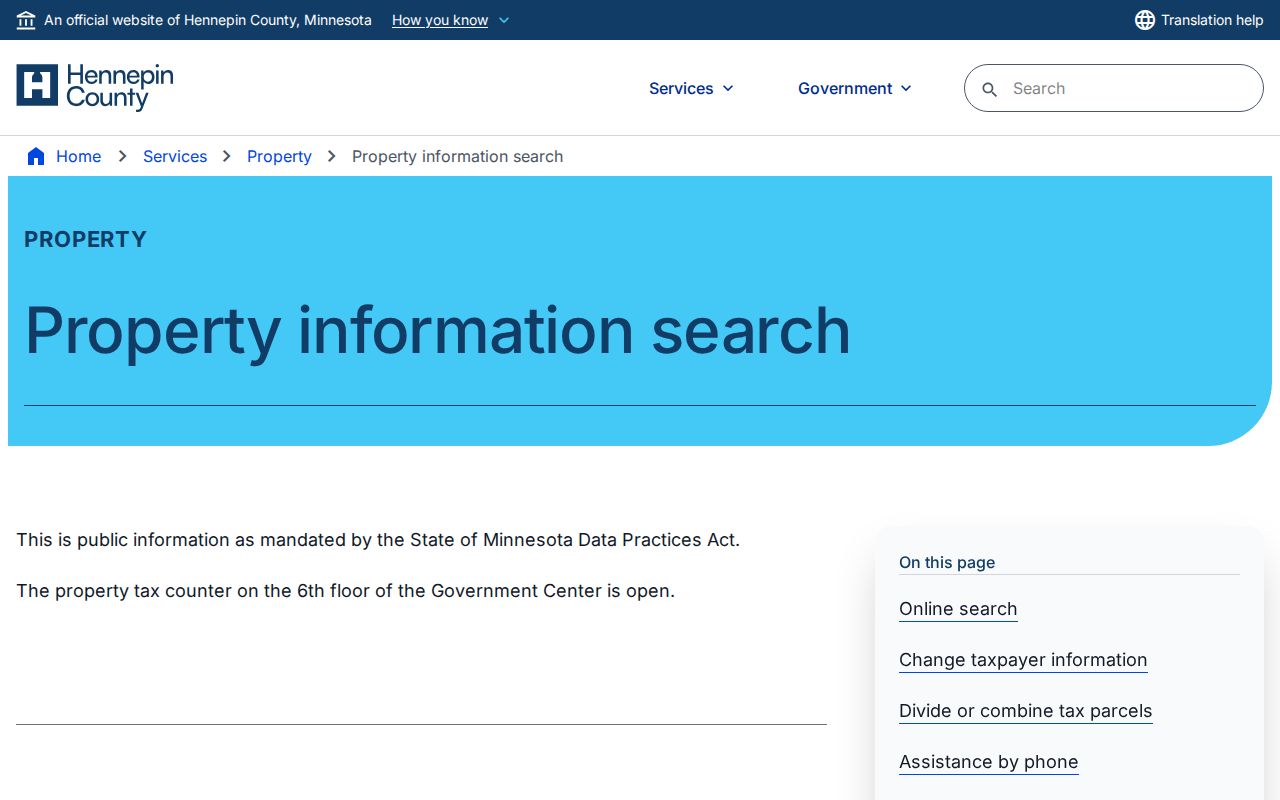Click the property tax counter sentence
Viewport: 1280px width, 800px height.
click(346, 591)
